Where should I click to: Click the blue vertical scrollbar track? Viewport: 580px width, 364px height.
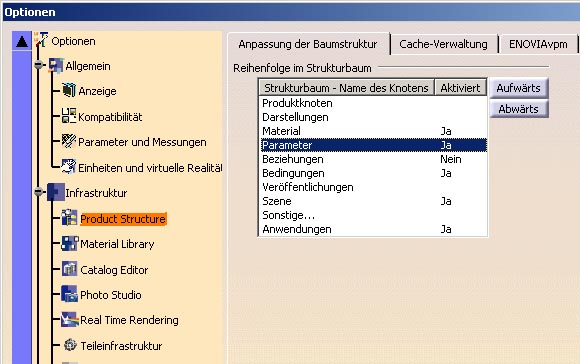point(22,207)
